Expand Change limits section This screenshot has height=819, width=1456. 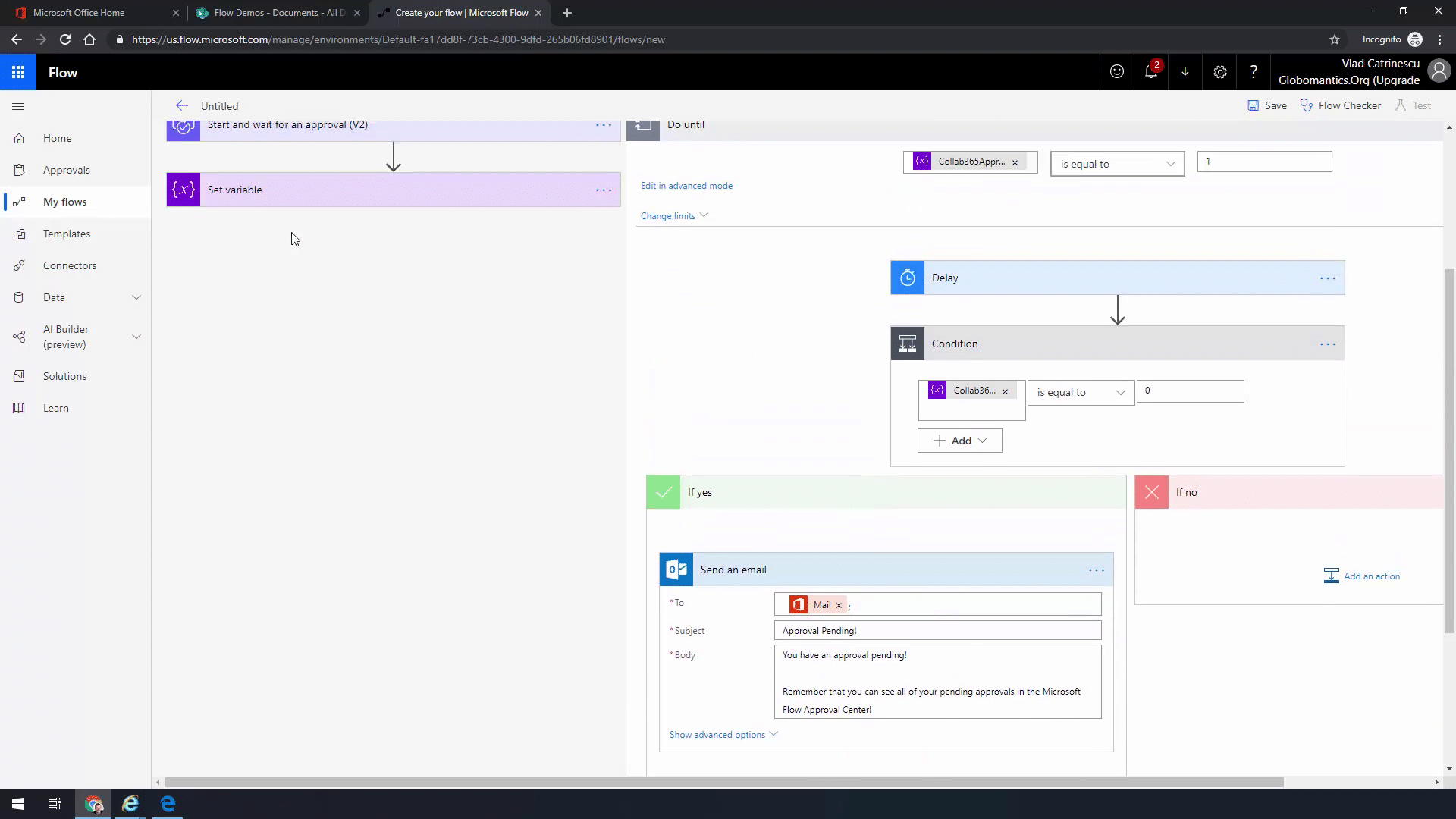[674, 216]
